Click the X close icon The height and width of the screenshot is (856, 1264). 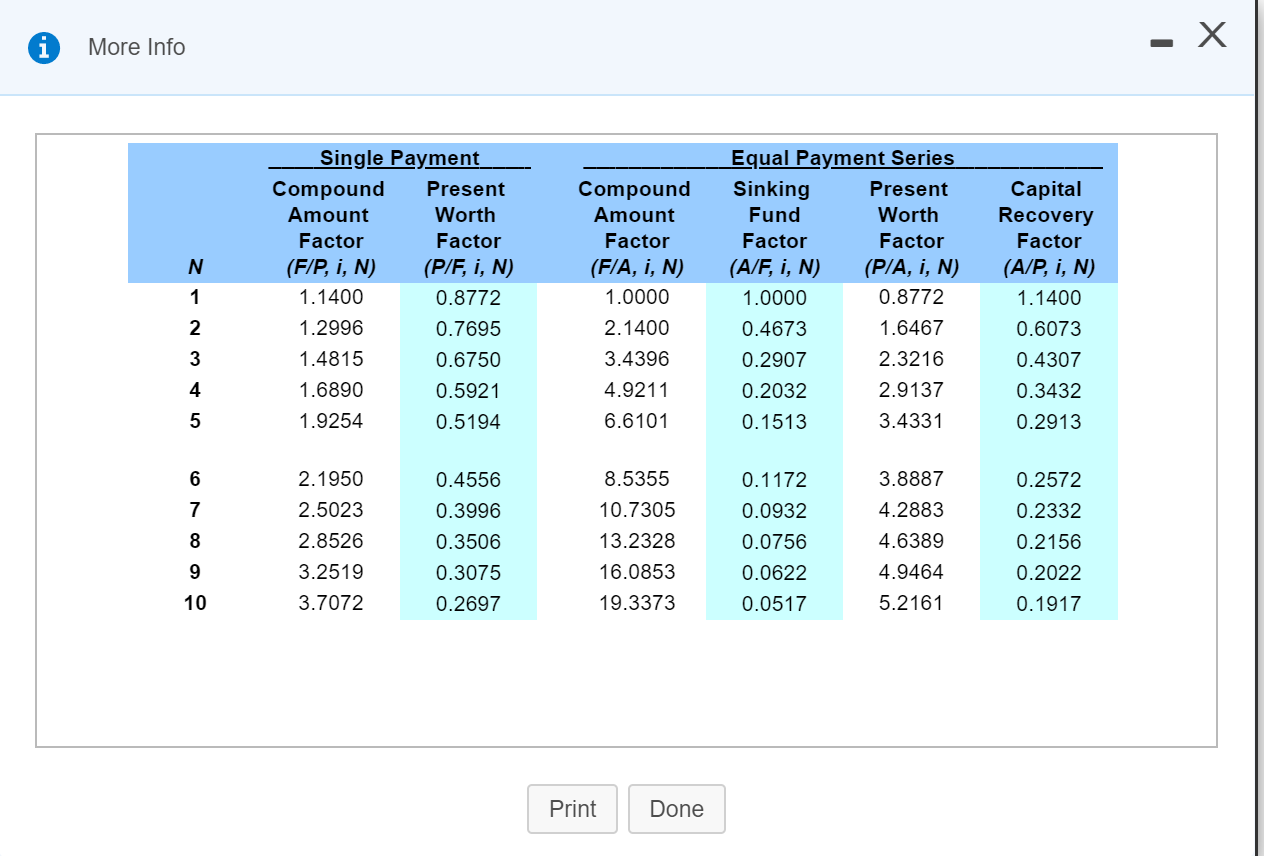coord(1212,34)
